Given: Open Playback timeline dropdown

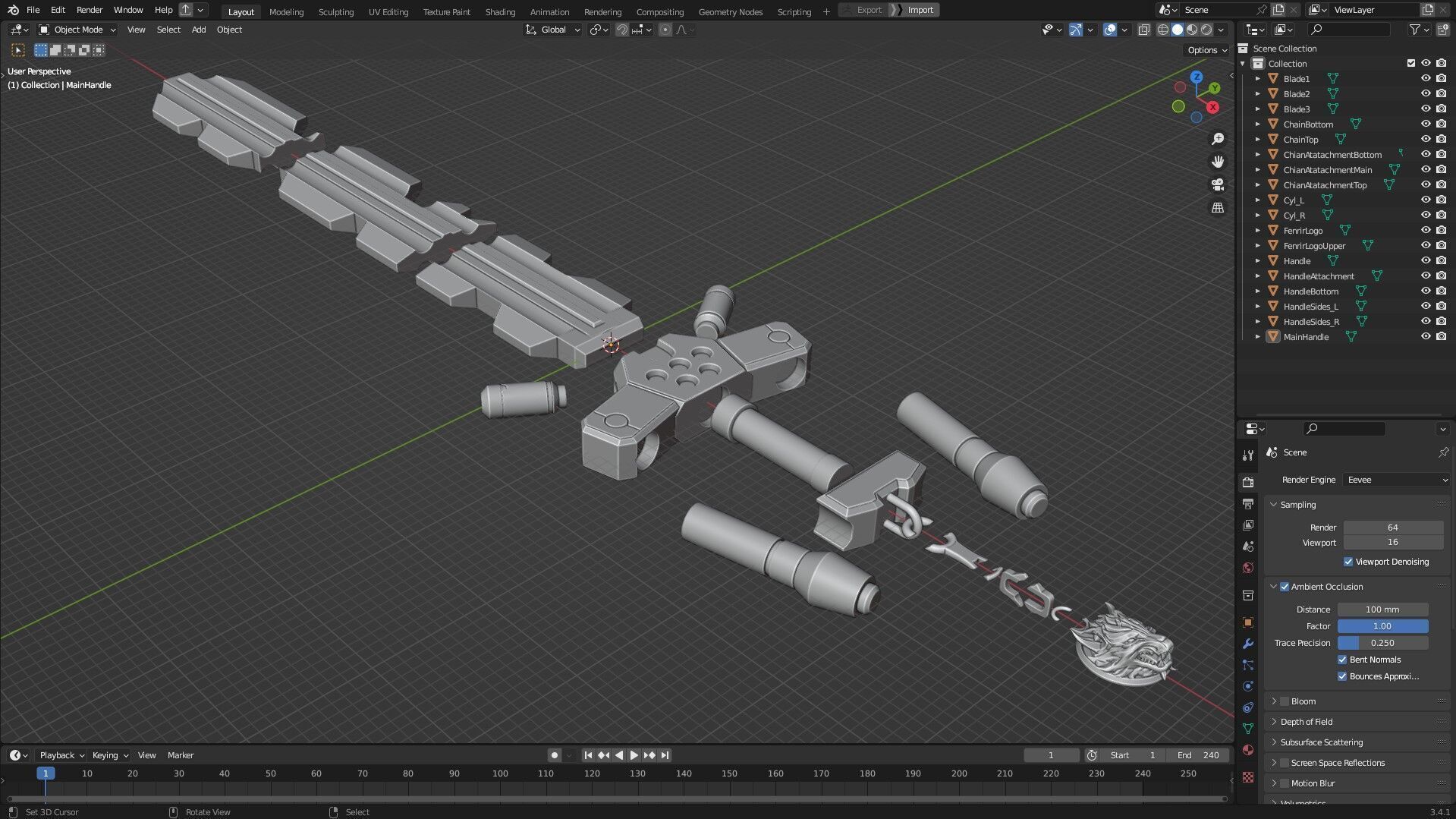Looking at the screenshot, I should [x=61, y=755].
